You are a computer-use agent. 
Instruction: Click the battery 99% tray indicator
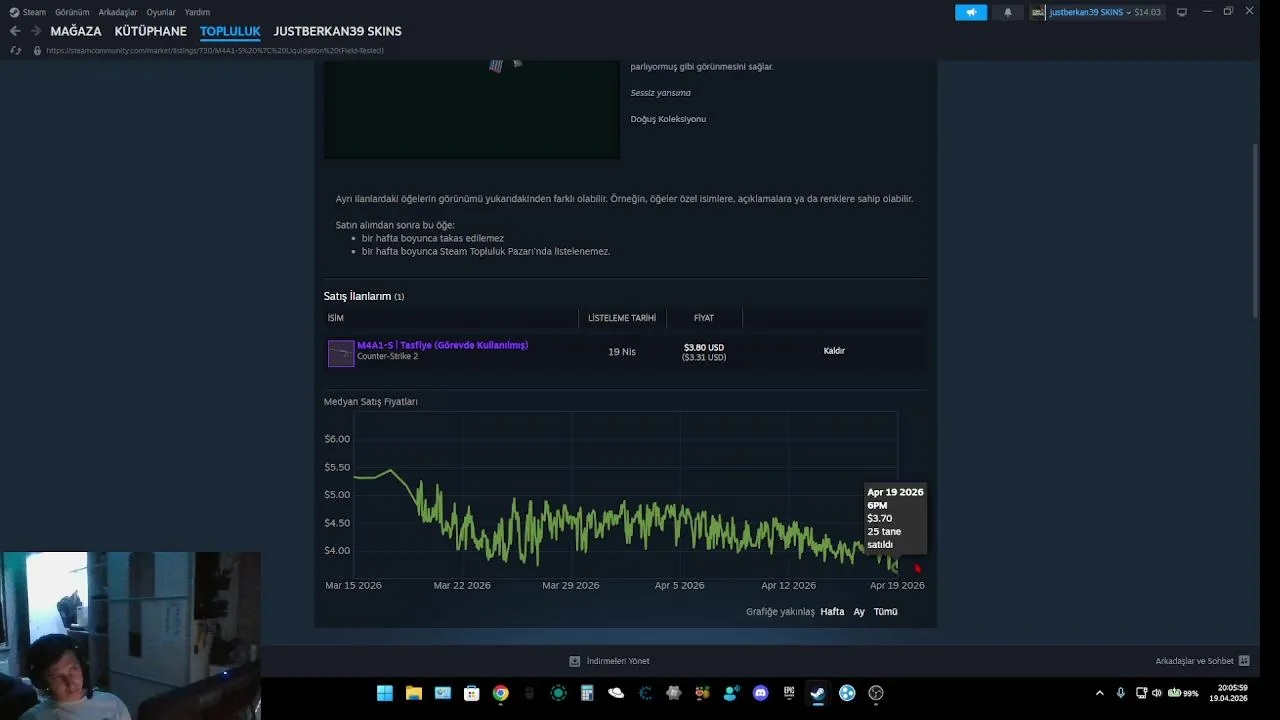coord(1183,693)
